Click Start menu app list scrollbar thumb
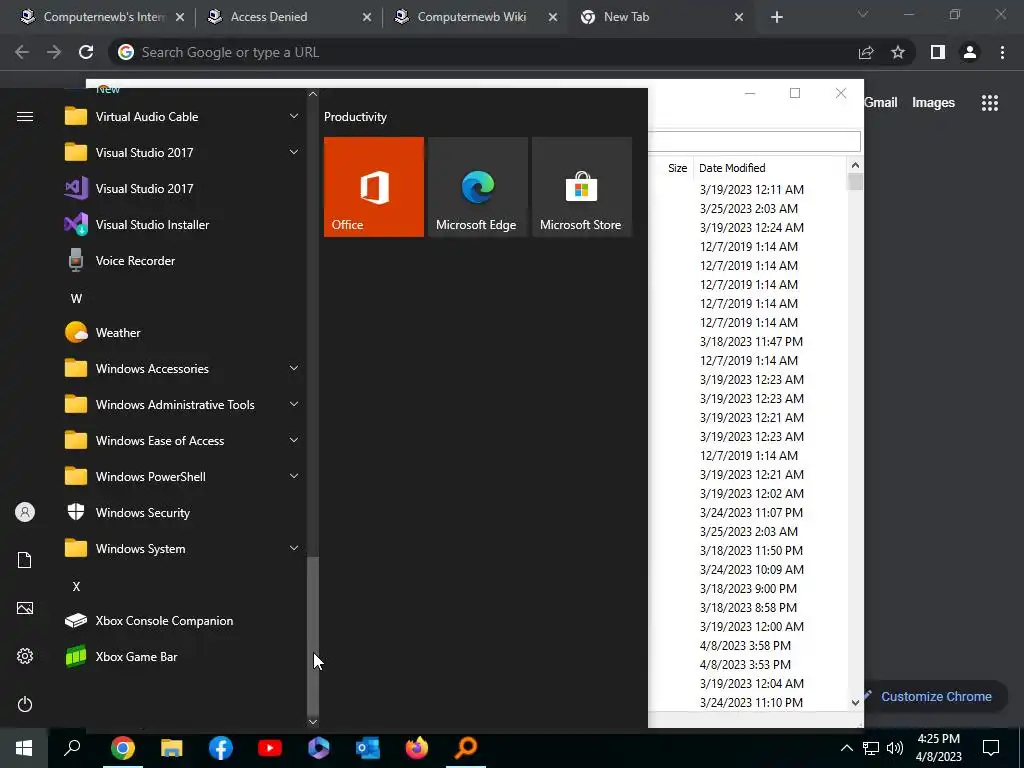This screenshot has height=768, width=1024. (x=313, y=637)
